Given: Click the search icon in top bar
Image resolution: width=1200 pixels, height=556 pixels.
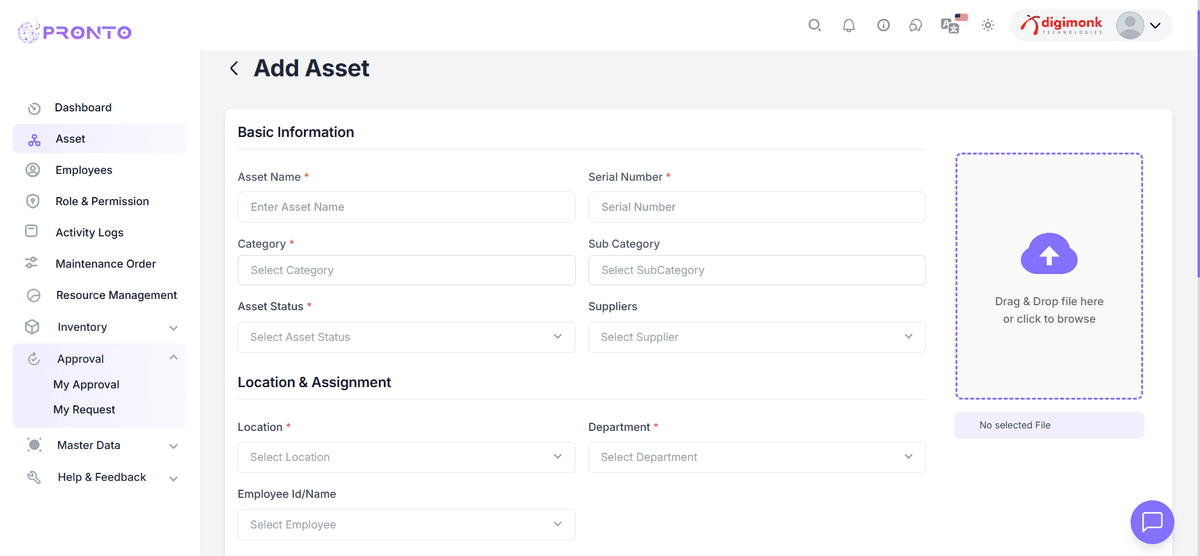Looking at the screenshot, I should coord(815,25).
